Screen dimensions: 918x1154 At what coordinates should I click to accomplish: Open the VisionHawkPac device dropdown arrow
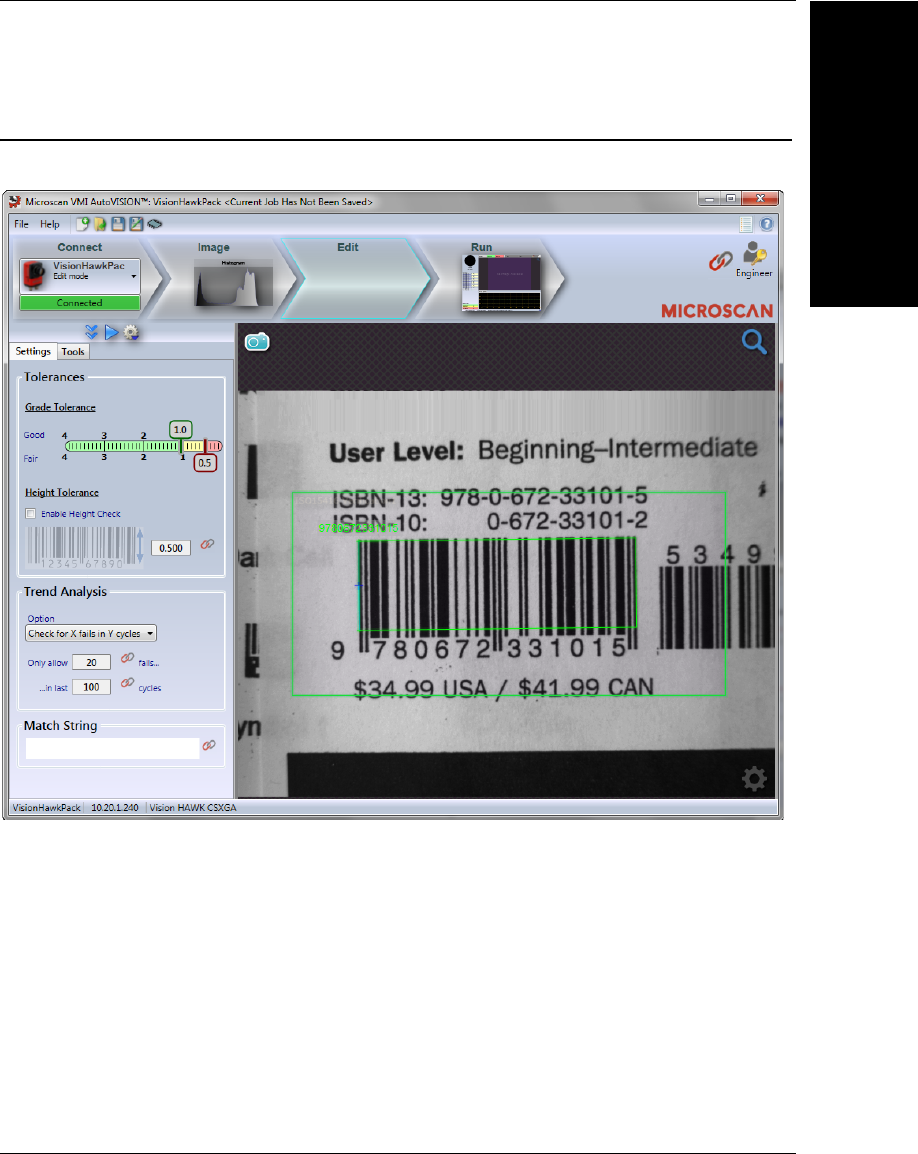pyautogui.click(x=133, y=277)
